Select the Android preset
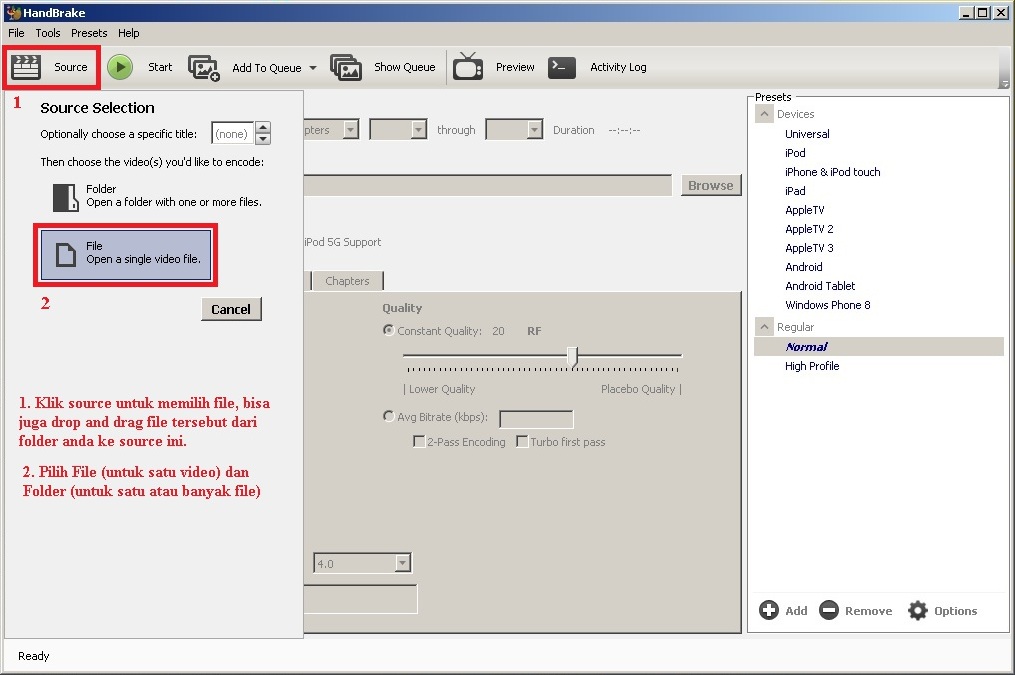 pyautogui.click(x=803, y=267)
